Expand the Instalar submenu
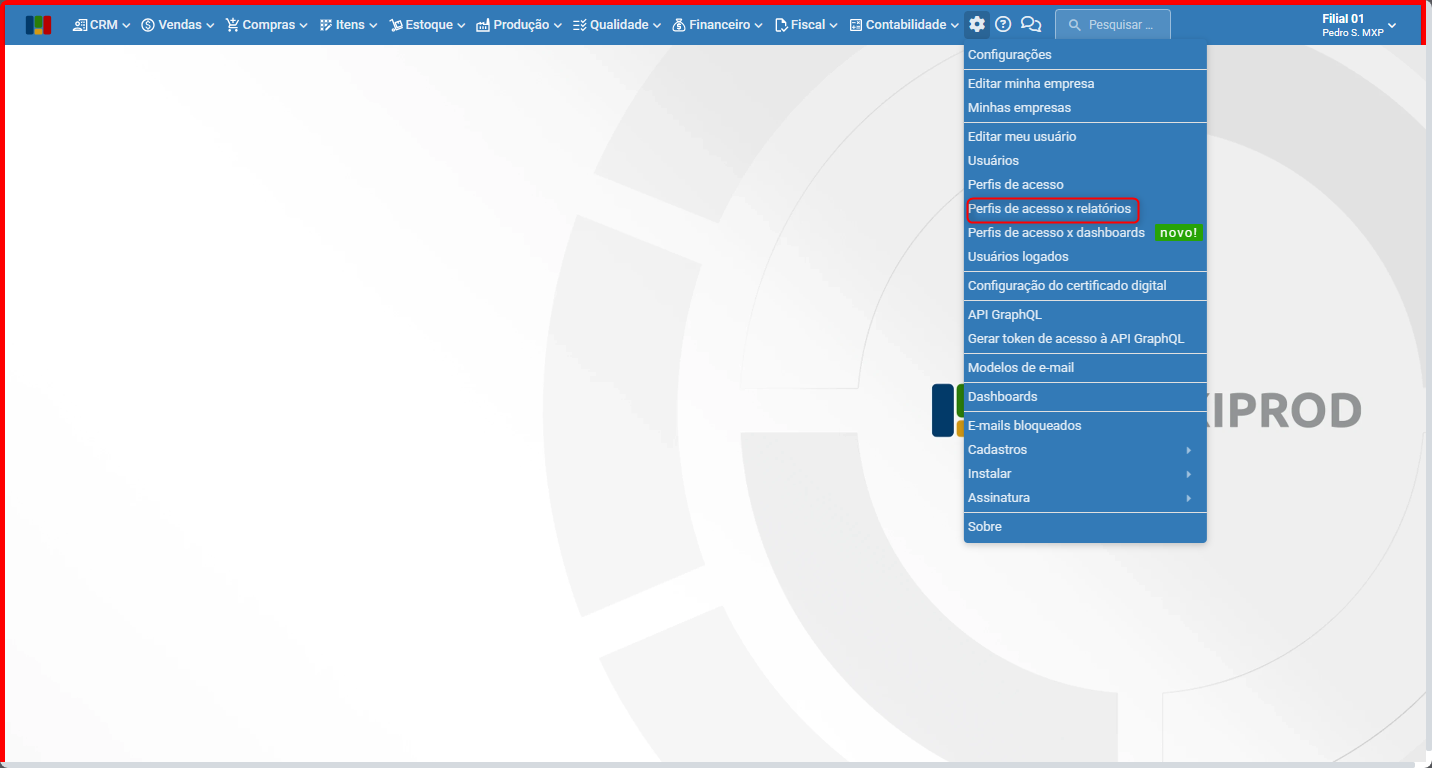This screenshot has height=768, width=1432. [x=1085, y=474]
